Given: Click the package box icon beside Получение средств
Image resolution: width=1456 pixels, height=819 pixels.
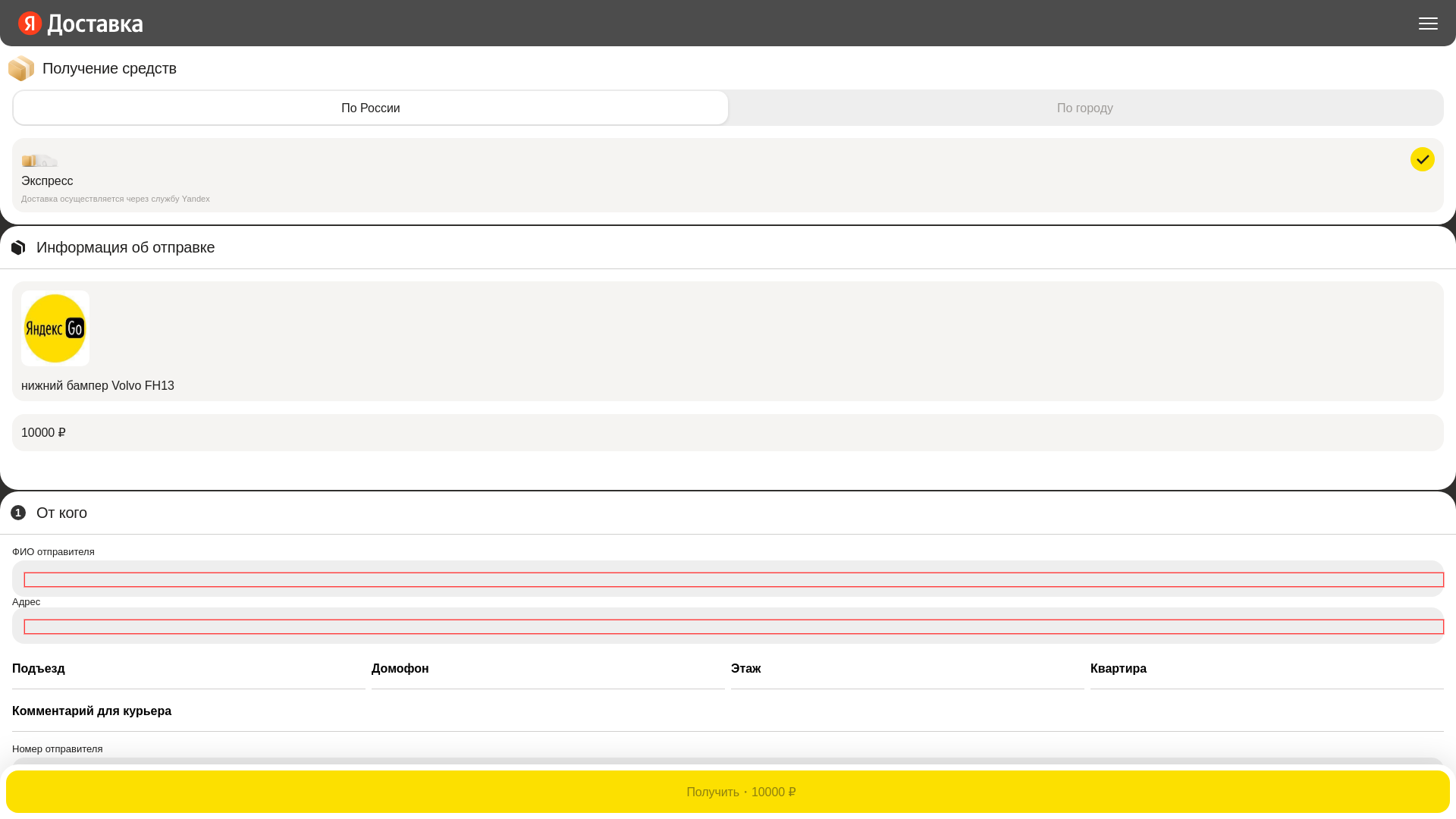Looking at the screenshot, I should click(21, 68).
